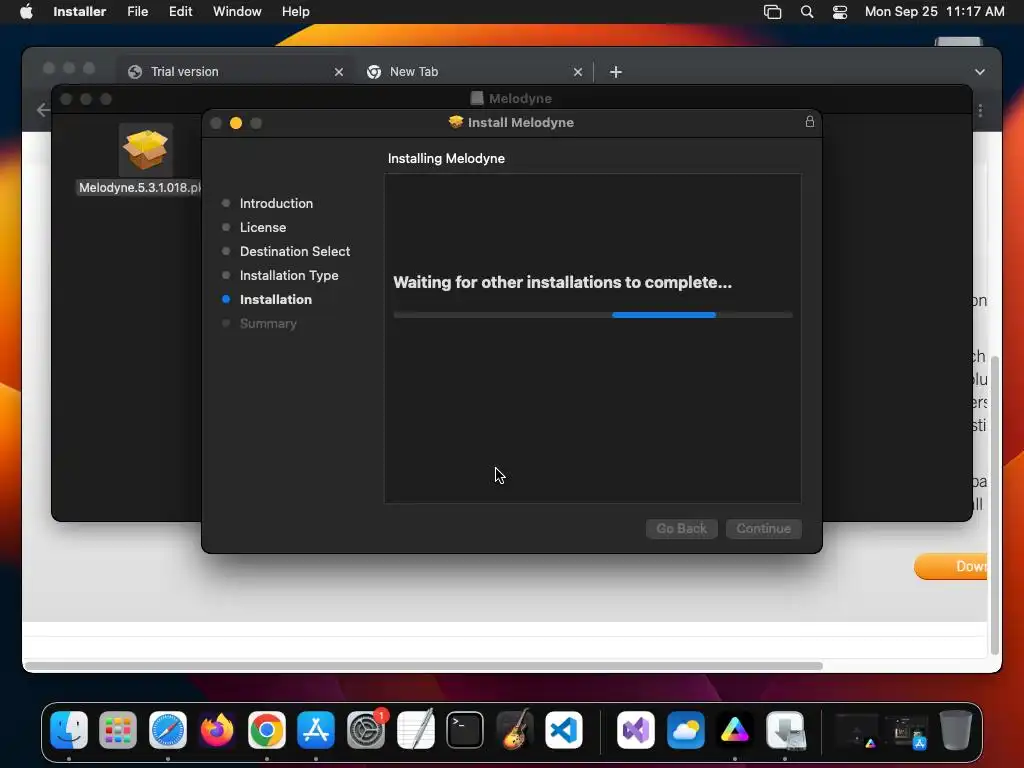Open the Installer app in the Dock
1024x768 pixels.
pyautogui.click(x=785, y=729)
